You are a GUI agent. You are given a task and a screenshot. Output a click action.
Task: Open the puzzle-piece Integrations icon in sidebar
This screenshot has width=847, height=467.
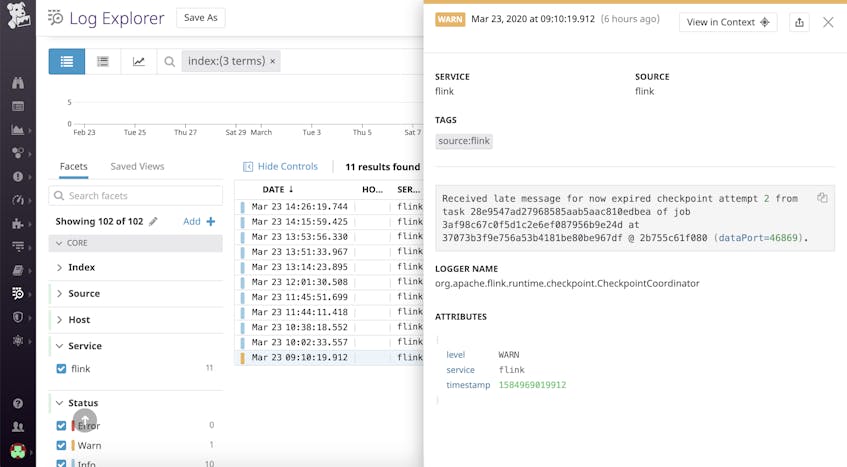coord(18,223)
